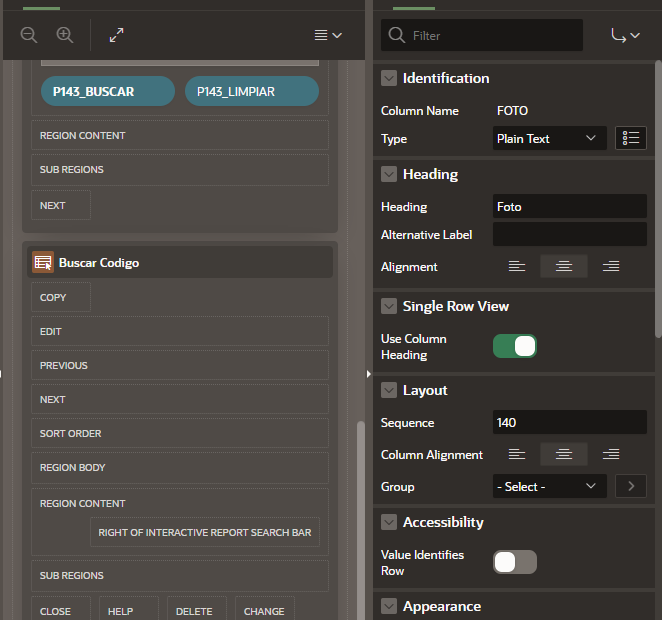Click Right of Interactive Report Search Bar slot
662x620 pixels.
[x=205, y=532]
